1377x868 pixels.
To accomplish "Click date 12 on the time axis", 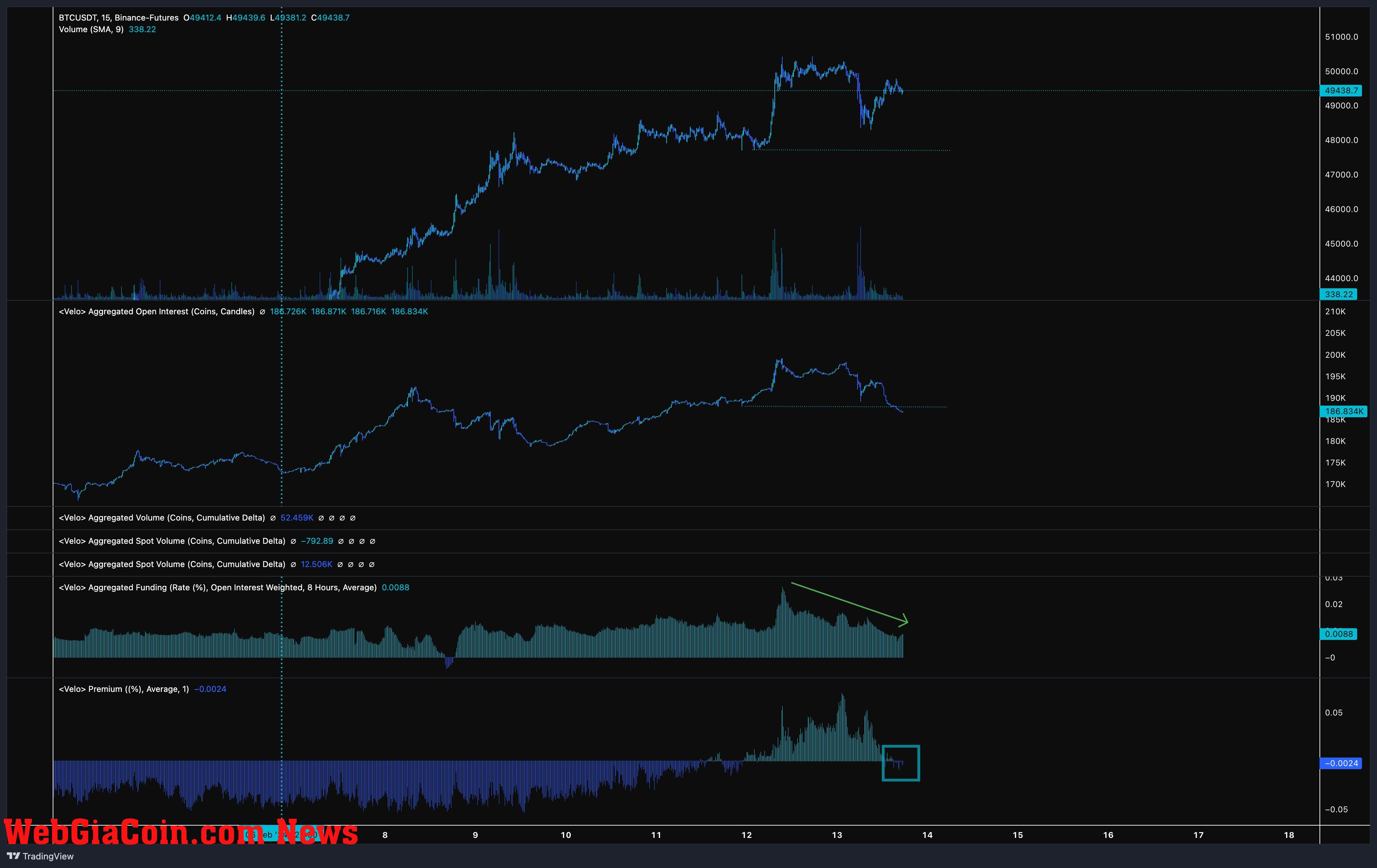I will coord(746,836).
